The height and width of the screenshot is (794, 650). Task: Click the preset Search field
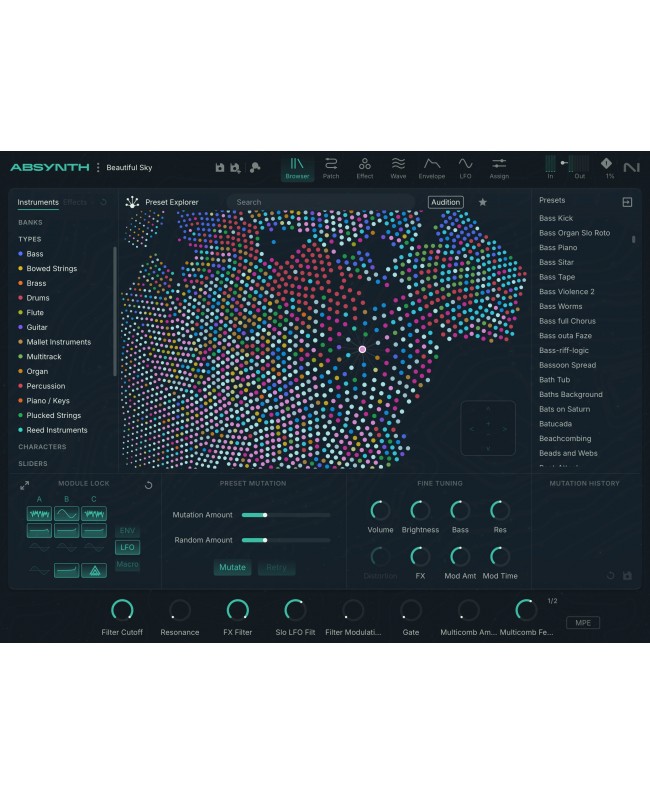pyautogui.click(x=320, y=202)
